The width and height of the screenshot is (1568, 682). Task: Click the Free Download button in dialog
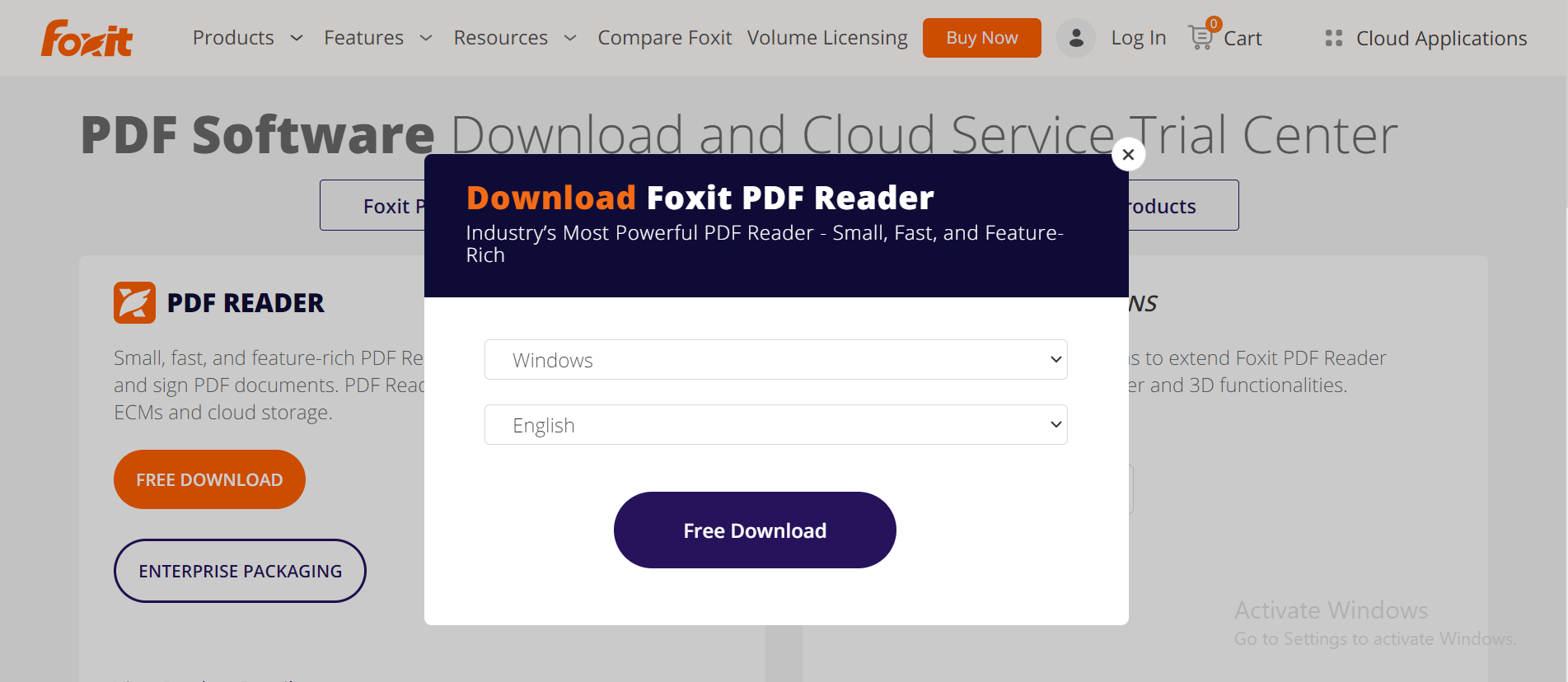coord(755,530)
